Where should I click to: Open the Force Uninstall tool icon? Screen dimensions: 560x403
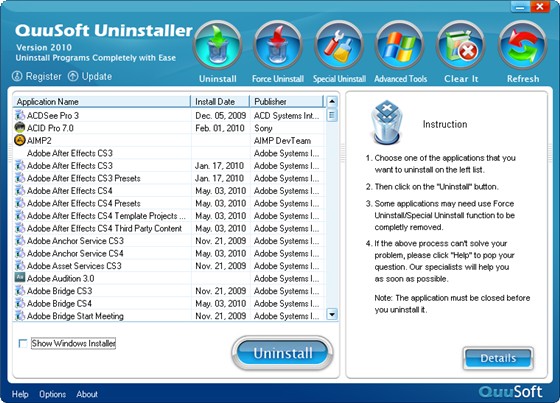[278, 45]
